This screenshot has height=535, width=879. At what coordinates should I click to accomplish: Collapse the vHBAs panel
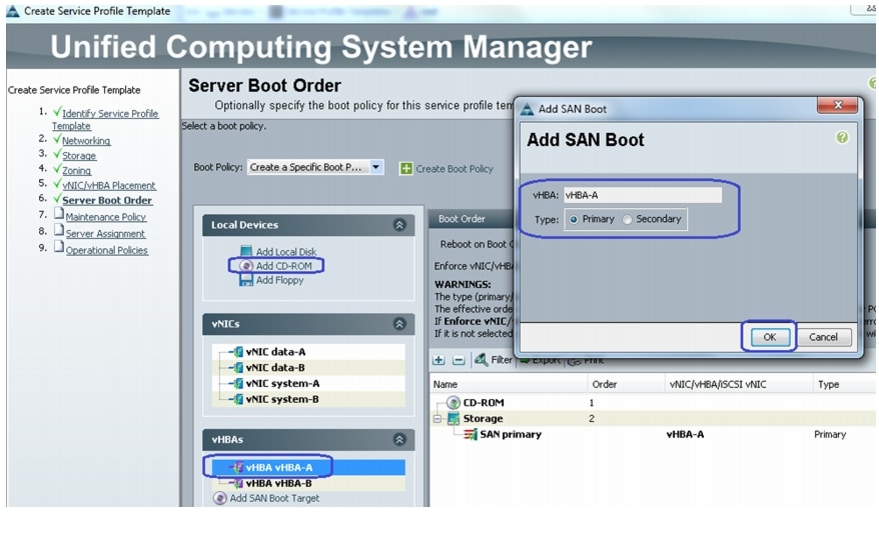click(x=400, y=440)
